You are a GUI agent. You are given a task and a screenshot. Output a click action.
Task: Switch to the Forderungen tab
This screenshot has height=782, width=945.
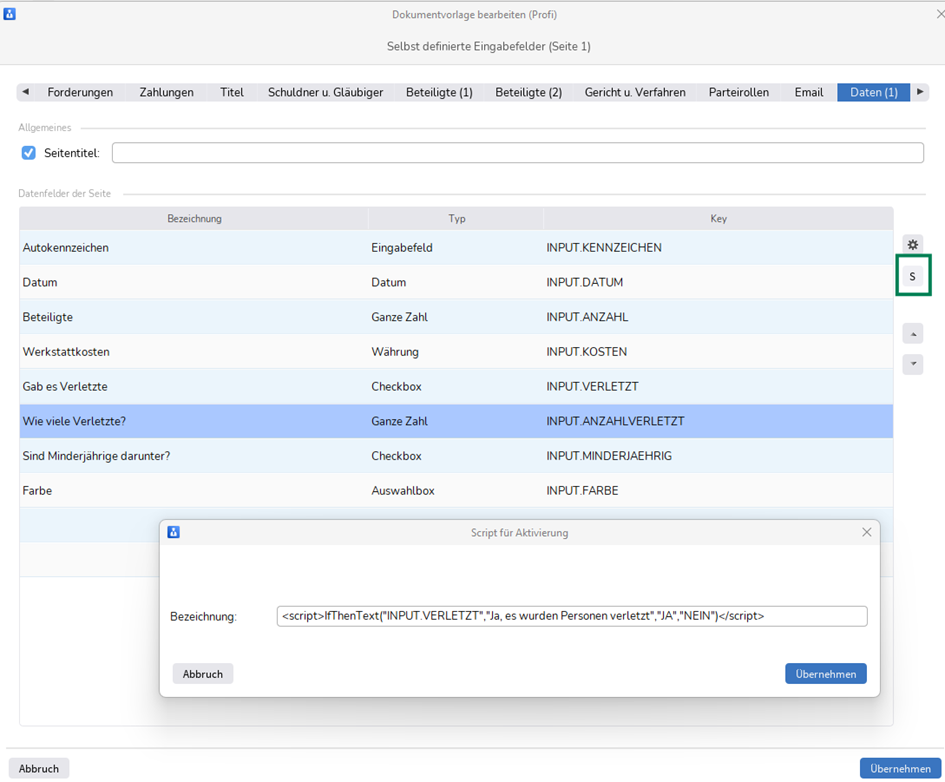click(80, 92)
